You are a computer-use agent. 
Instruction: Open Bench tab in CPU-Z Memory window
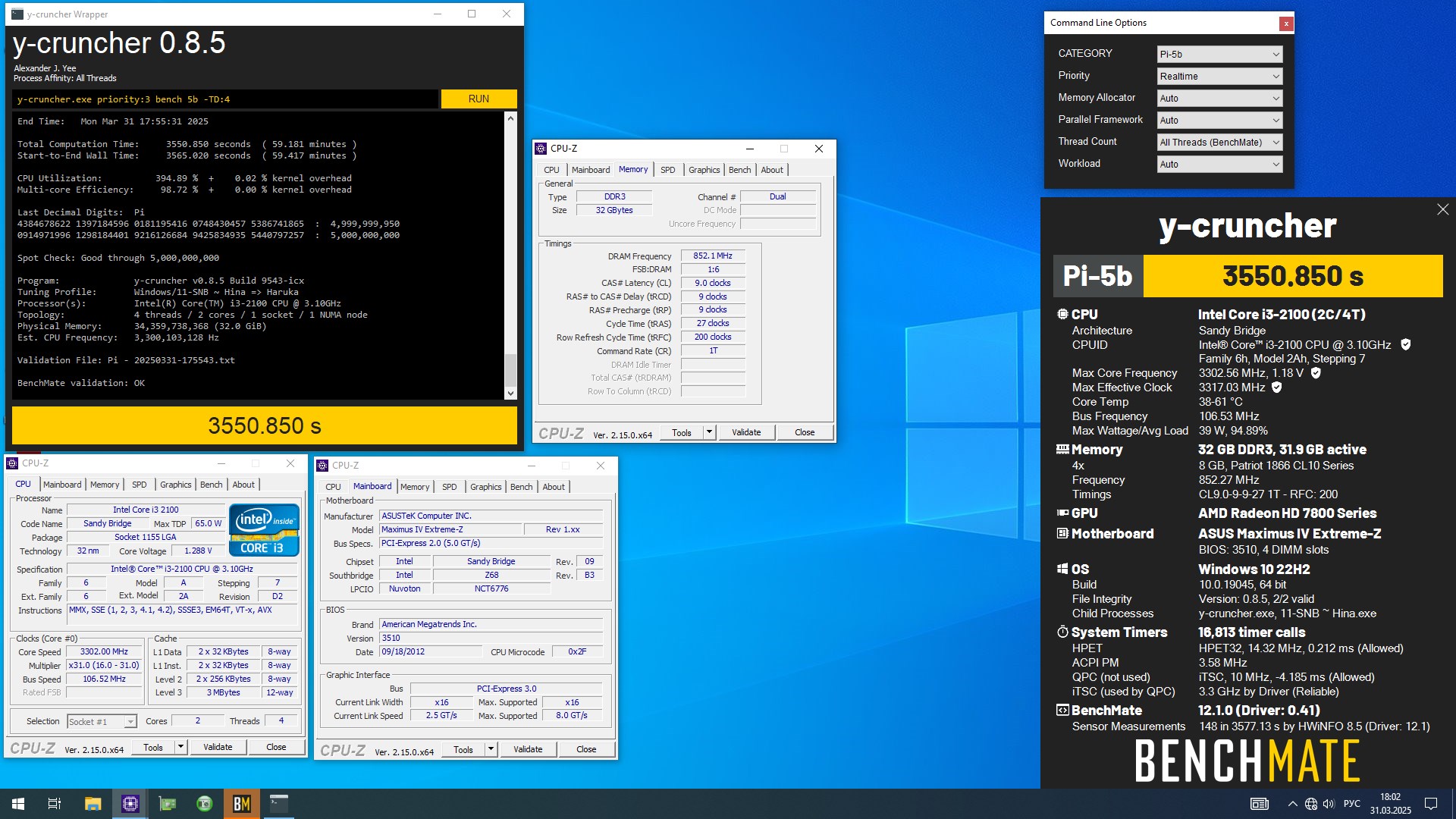(x=739, y=170)
